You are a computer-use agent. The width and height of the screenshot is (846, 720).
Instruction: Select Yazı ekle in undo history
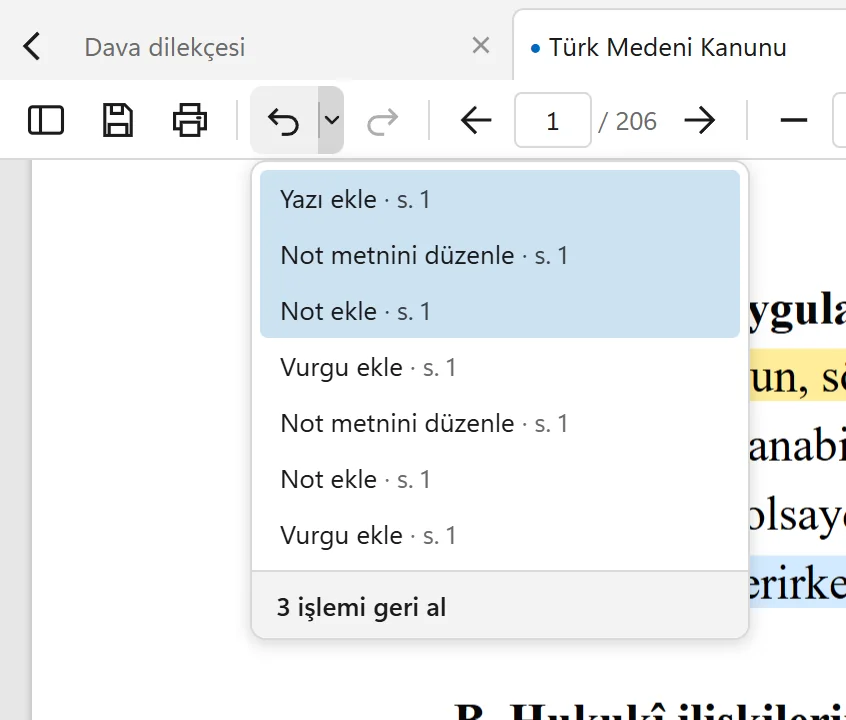click(x=500, y=199)
